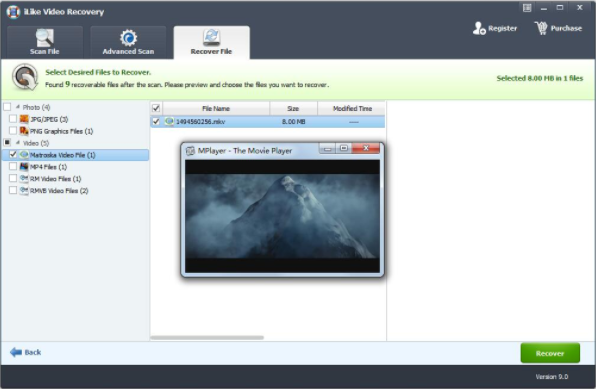Click the JPG/JPEG file type icon
The image size is (596, 389).
(24, 119)
